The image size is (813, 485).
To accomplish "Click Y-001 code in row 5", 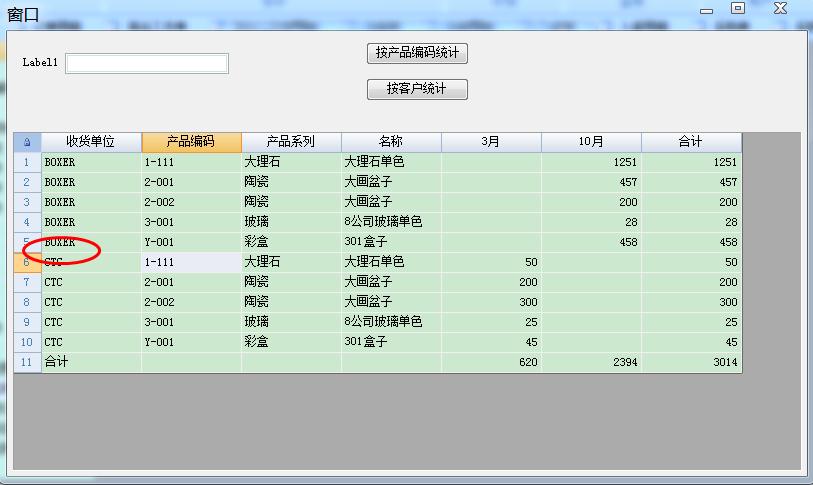I will tap(191, 242).
